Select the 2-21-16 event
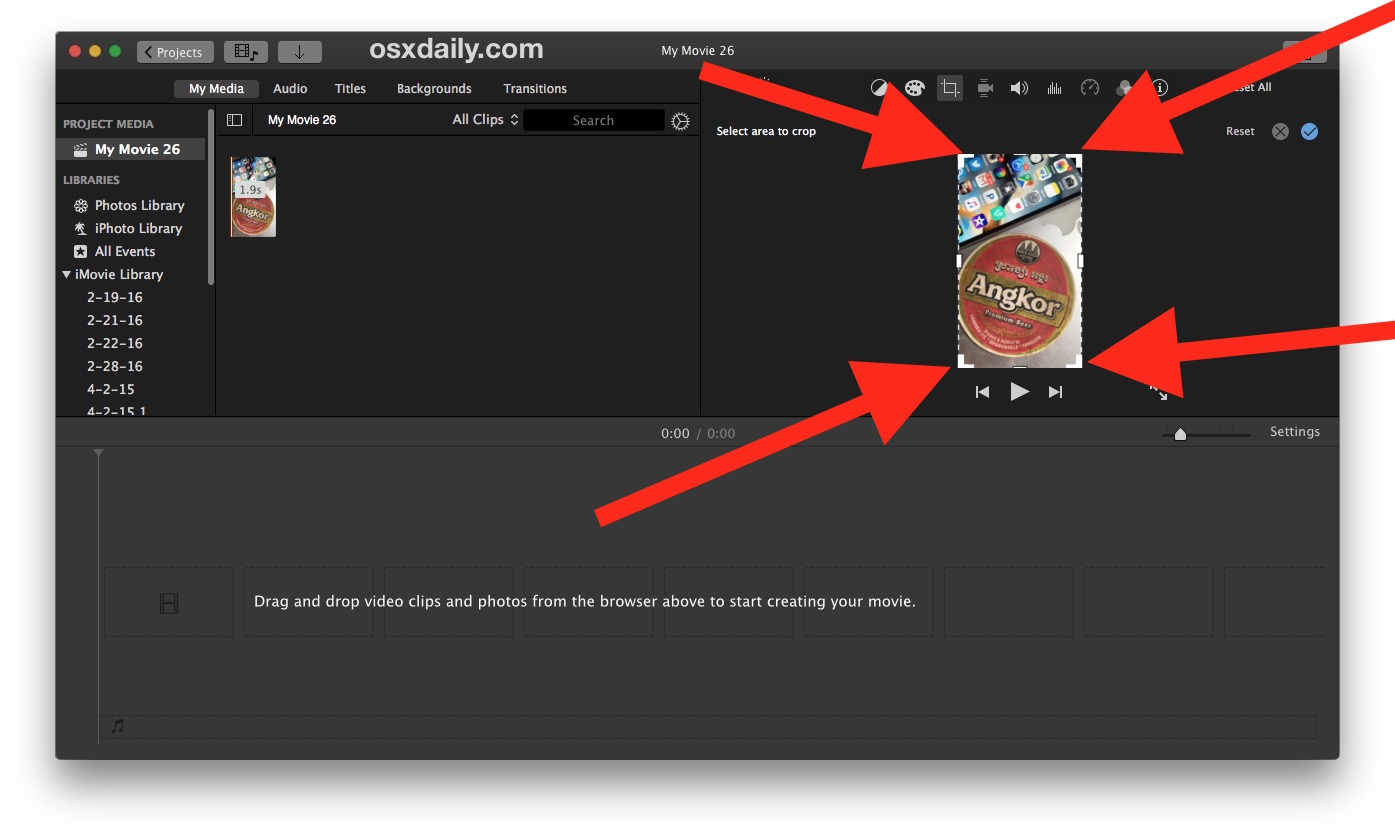Image resolution: width=1395 pixels, height=839 pixels. click(115, 320)
